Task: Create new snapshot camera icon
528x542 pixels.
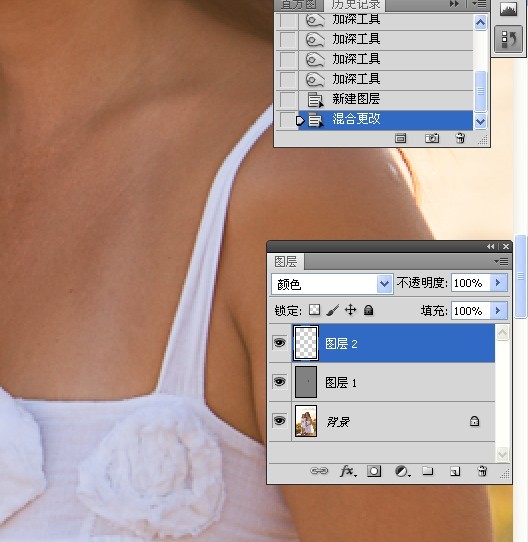Action: [432, 138]
